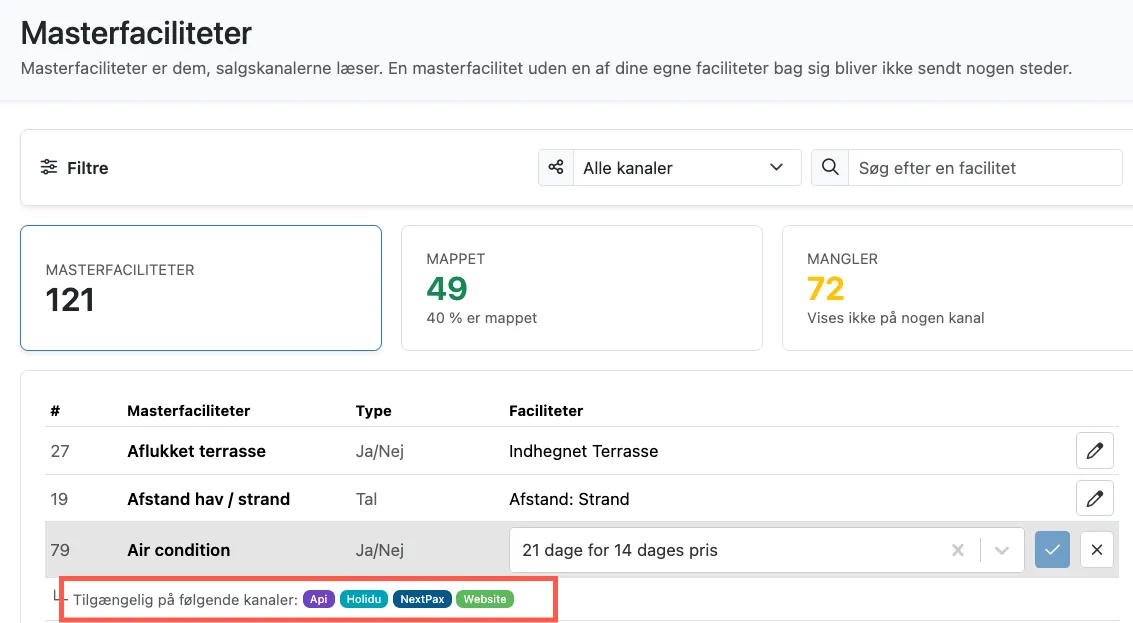The height and width of the screenshot is (623, 1133).
Task: Click row number 27
Action: (x=60, y=451)
